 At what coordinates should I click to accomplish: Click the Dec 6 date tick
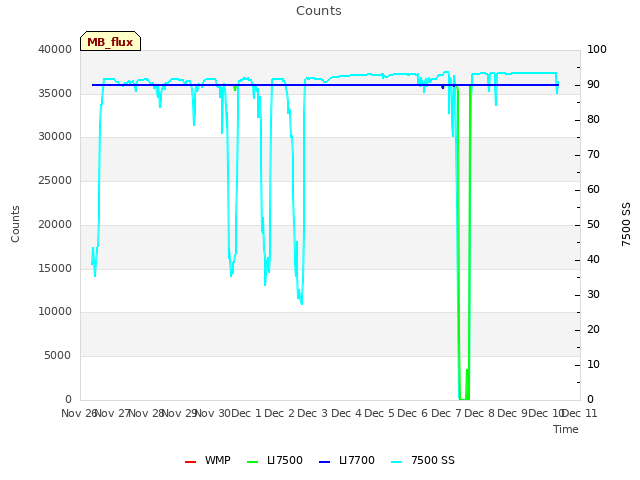[x=413, y=413]
